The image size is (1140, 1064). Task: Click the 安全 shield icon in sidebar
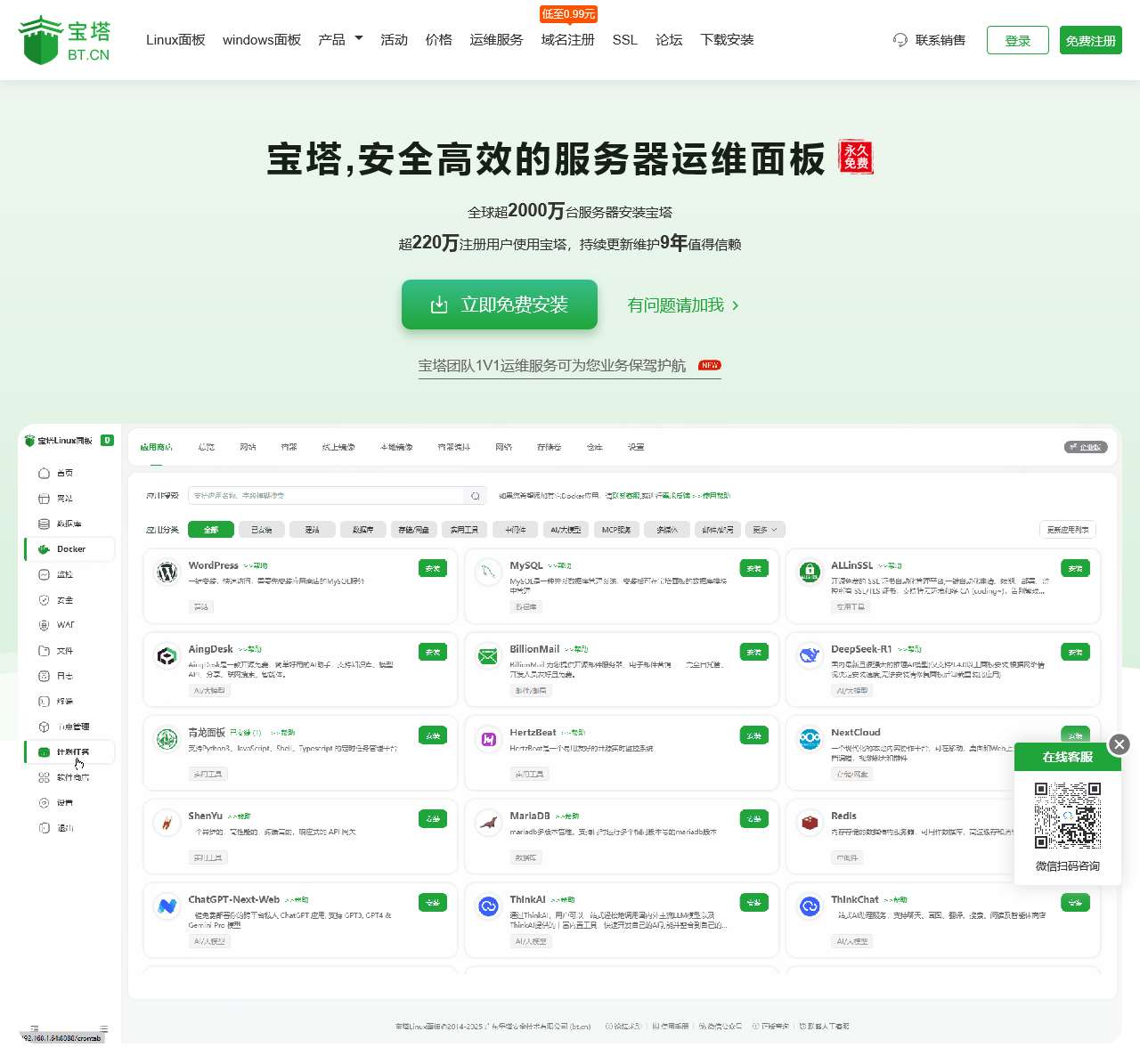click(x=44, y=600)
